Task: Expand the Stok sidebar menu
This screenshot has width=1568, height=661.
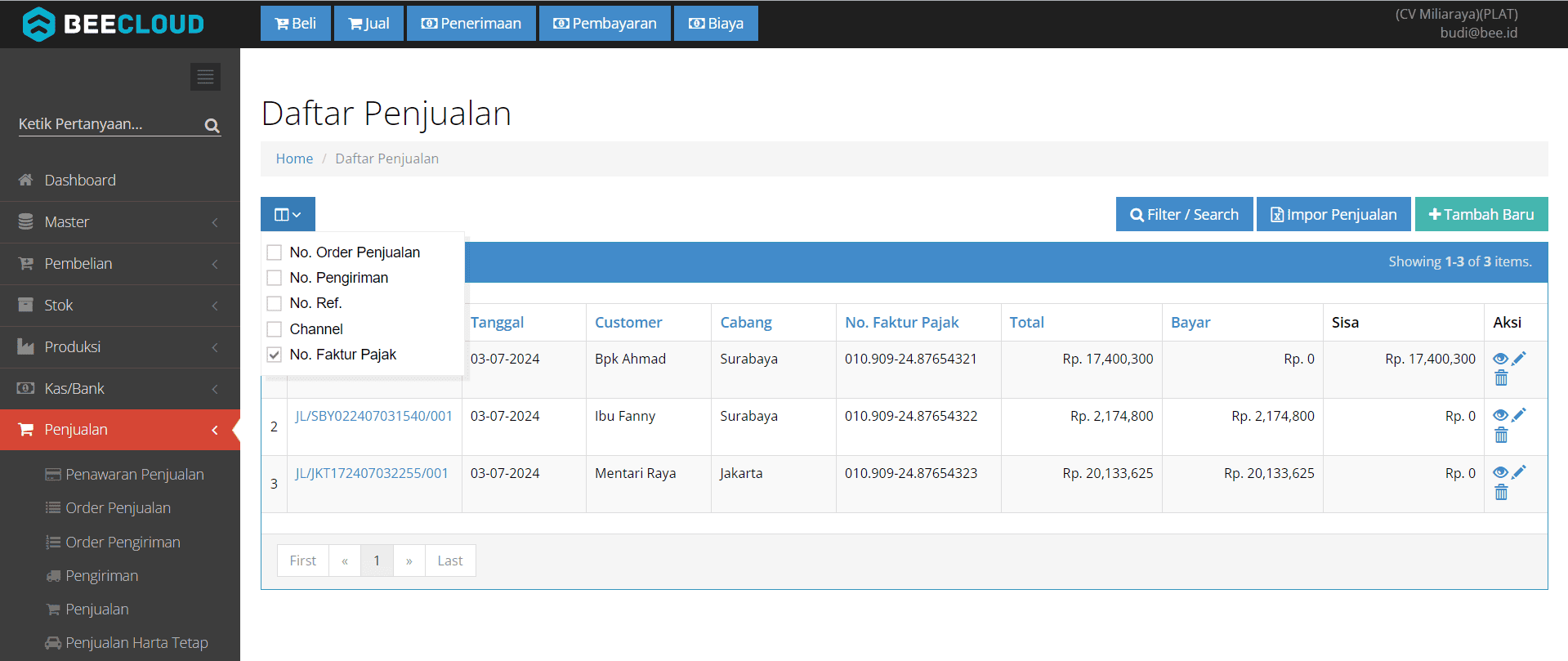Action: pos(120,306)
